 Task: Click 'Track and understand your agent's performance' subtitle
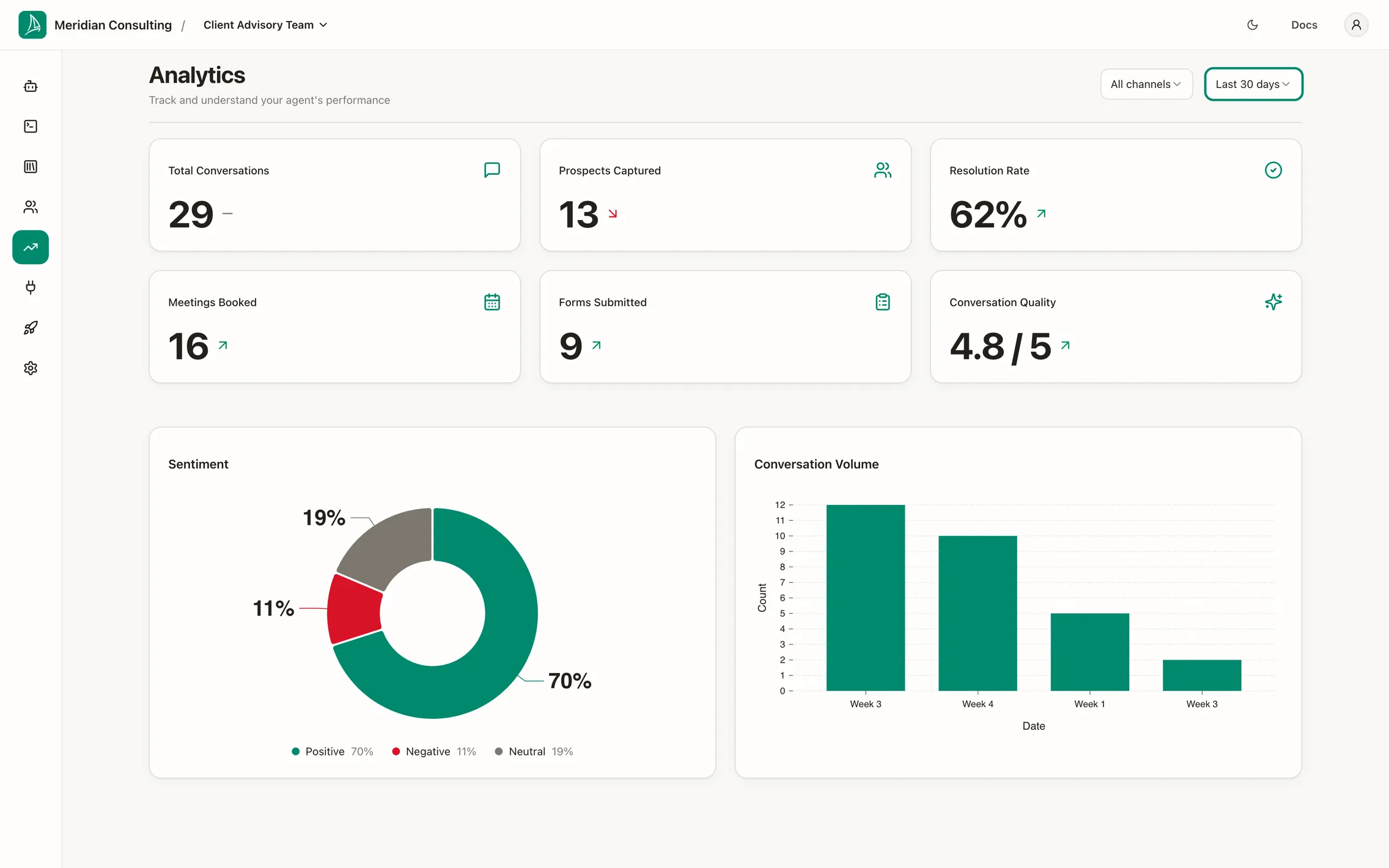pos(270,100)
